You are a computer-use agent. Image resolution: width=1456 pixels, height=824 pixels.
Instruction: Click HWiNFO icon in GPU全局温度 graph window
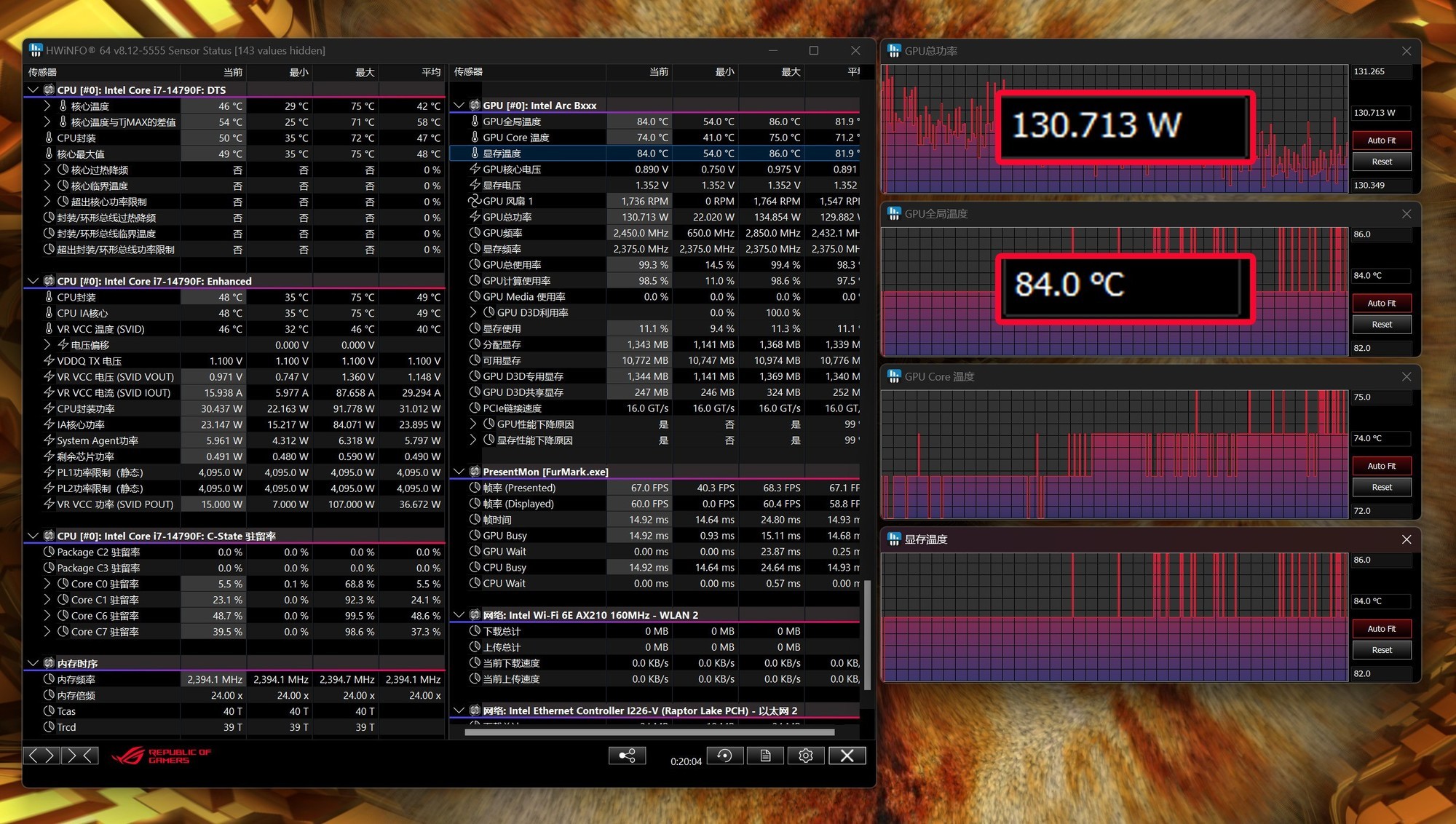tap(894, 213)
